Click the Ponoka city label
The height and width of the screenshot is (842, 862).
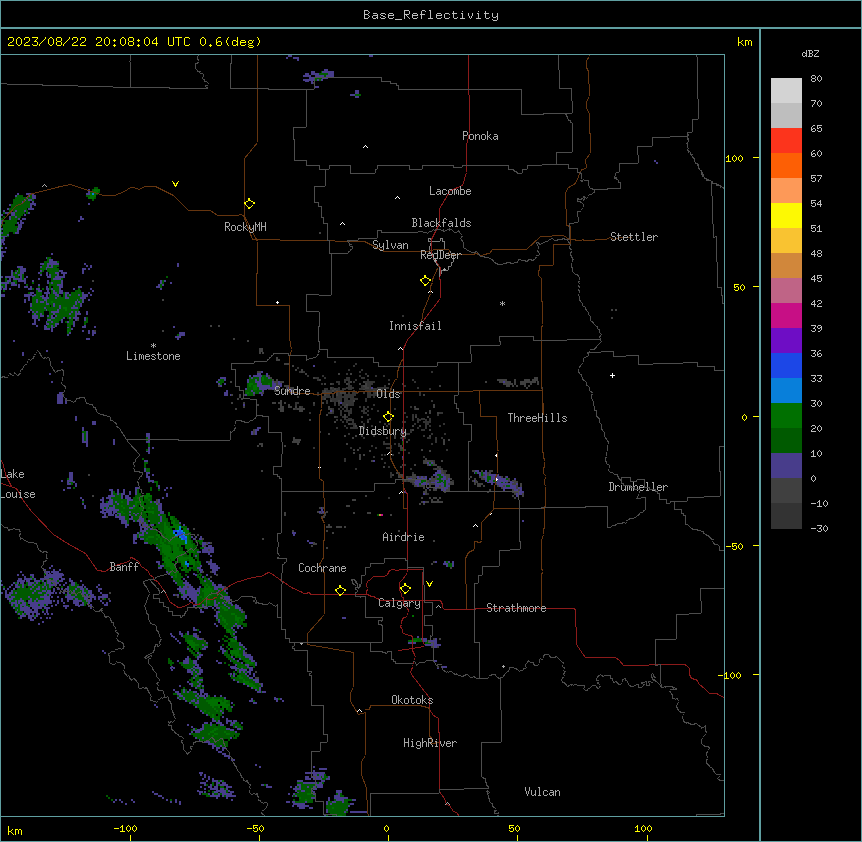480,136
